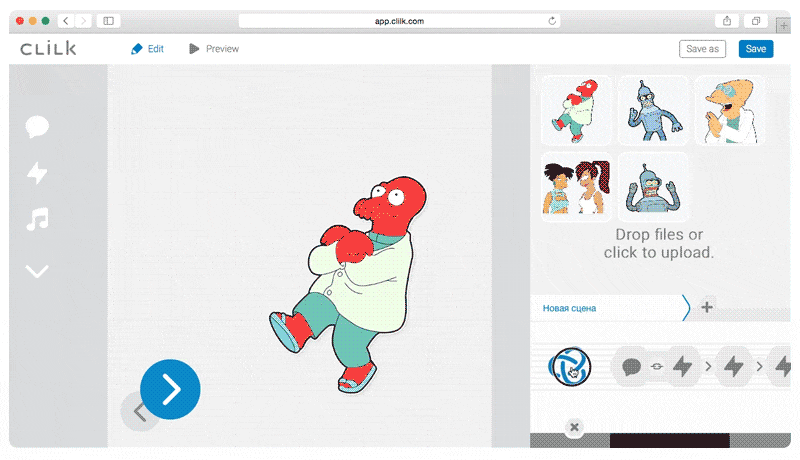Click the CLiLK logo
The width and height of the screenshot is (800, 460).
click(48, 49)
